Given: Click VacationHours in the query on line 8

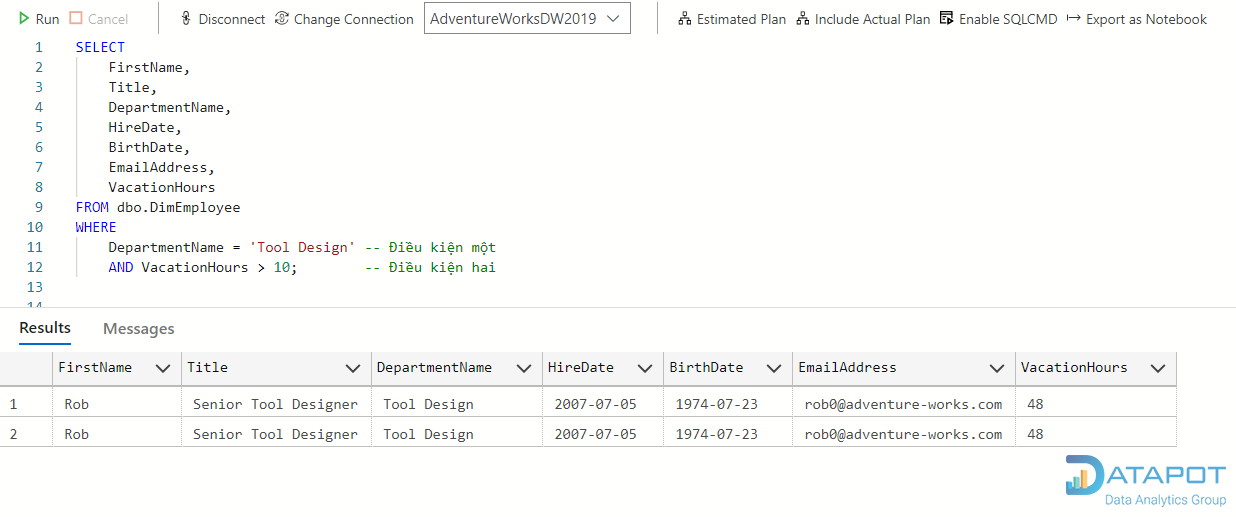Looking at the screenshot, I should [162, 187].
